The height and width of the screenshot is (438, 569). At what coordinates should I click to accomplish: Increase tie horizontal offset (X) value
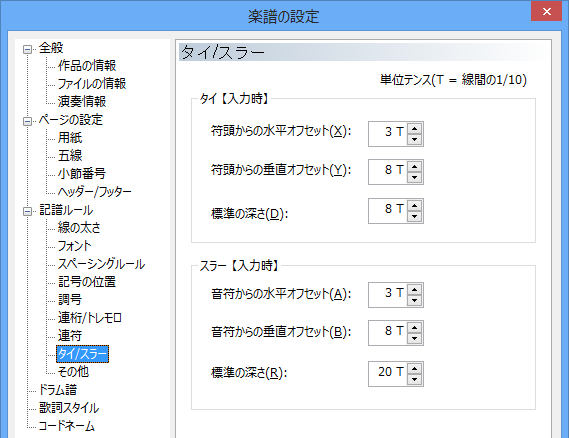click(x=414, y=128)
